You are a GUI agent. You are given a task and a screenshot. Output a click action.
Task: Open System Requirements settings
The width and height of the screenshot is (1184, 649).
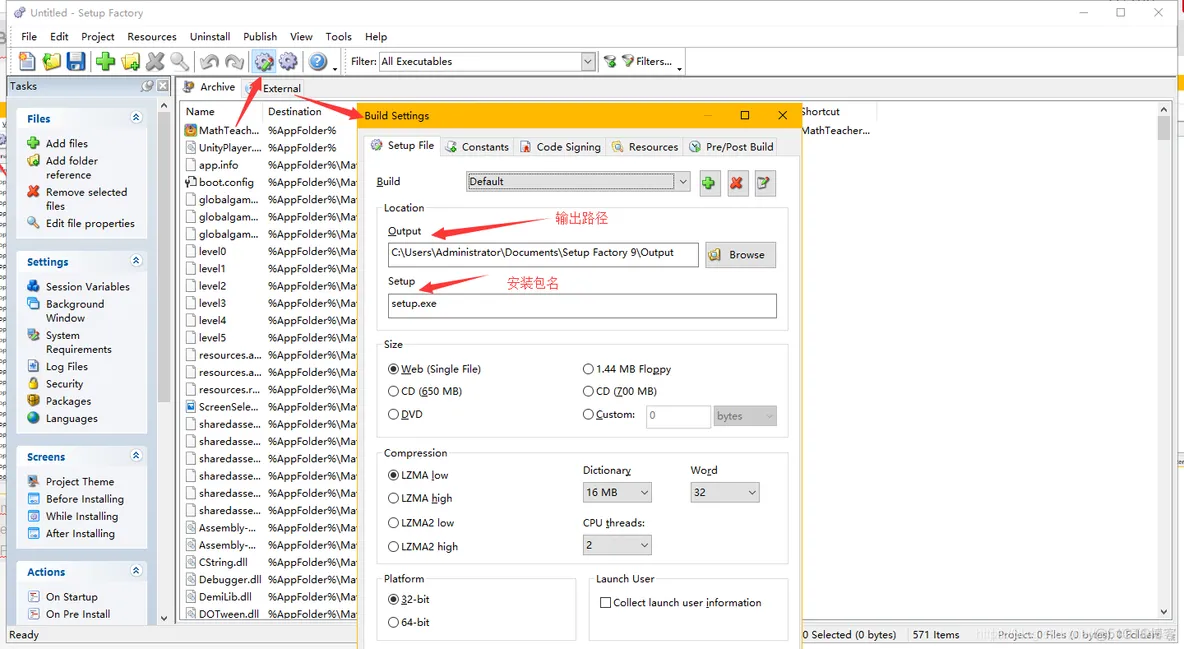click(79, 342)
